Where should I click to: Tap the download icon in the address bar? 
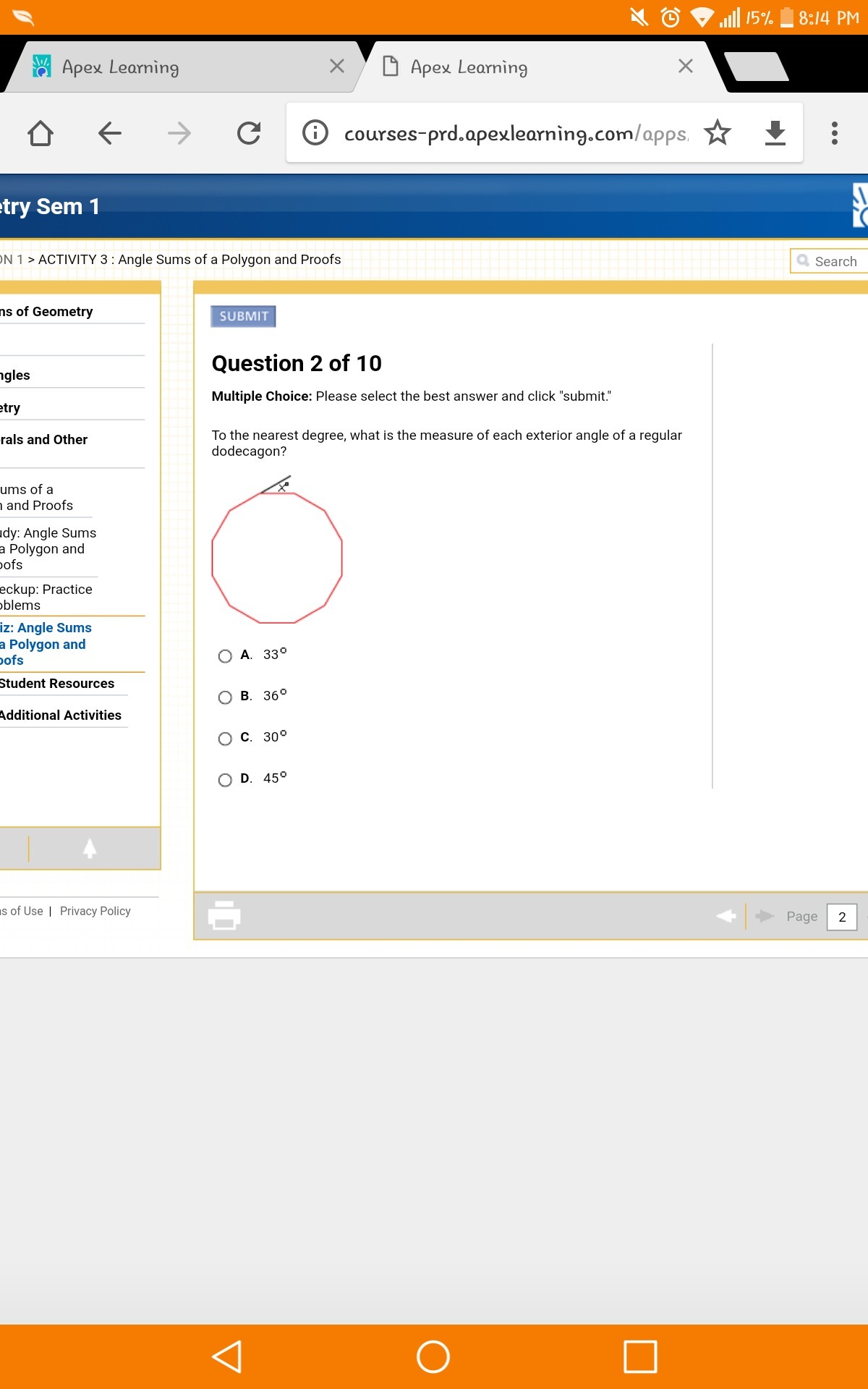(775, 133)
